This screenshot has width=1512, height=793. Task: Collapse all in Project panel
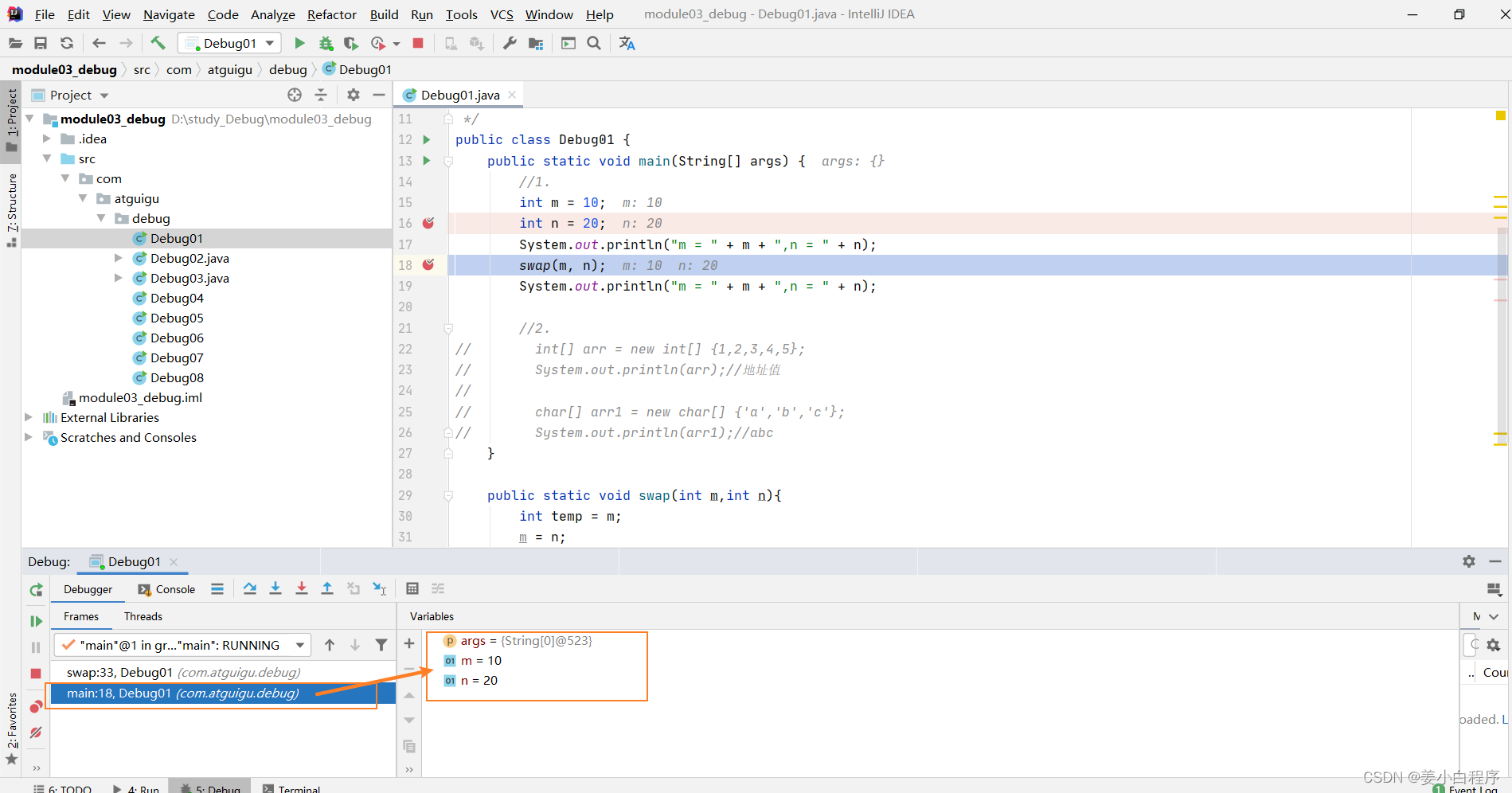321,95
